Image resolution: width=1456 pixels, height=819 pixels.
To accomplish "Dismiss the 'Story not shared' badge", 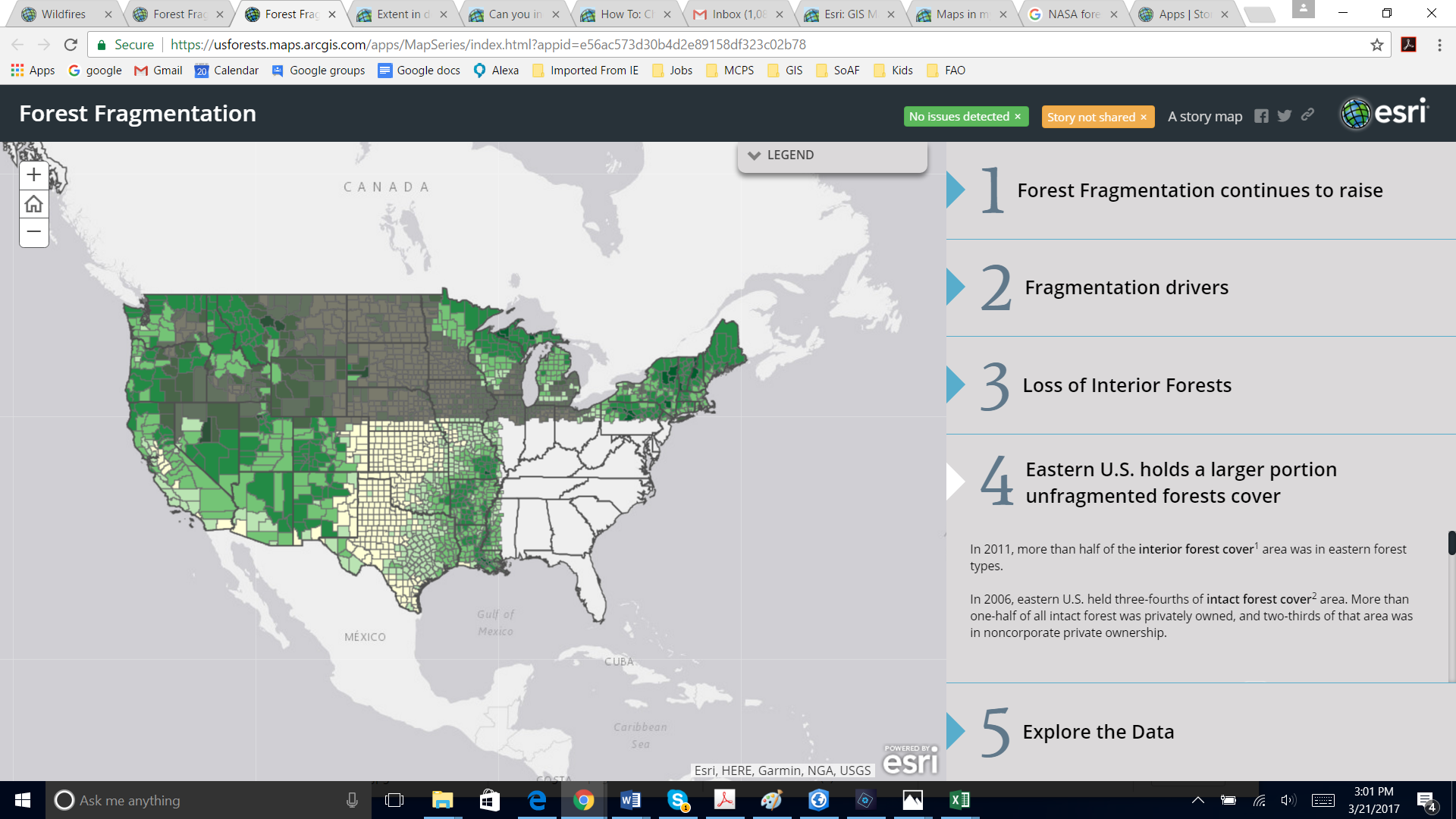I will [1144, 118].
